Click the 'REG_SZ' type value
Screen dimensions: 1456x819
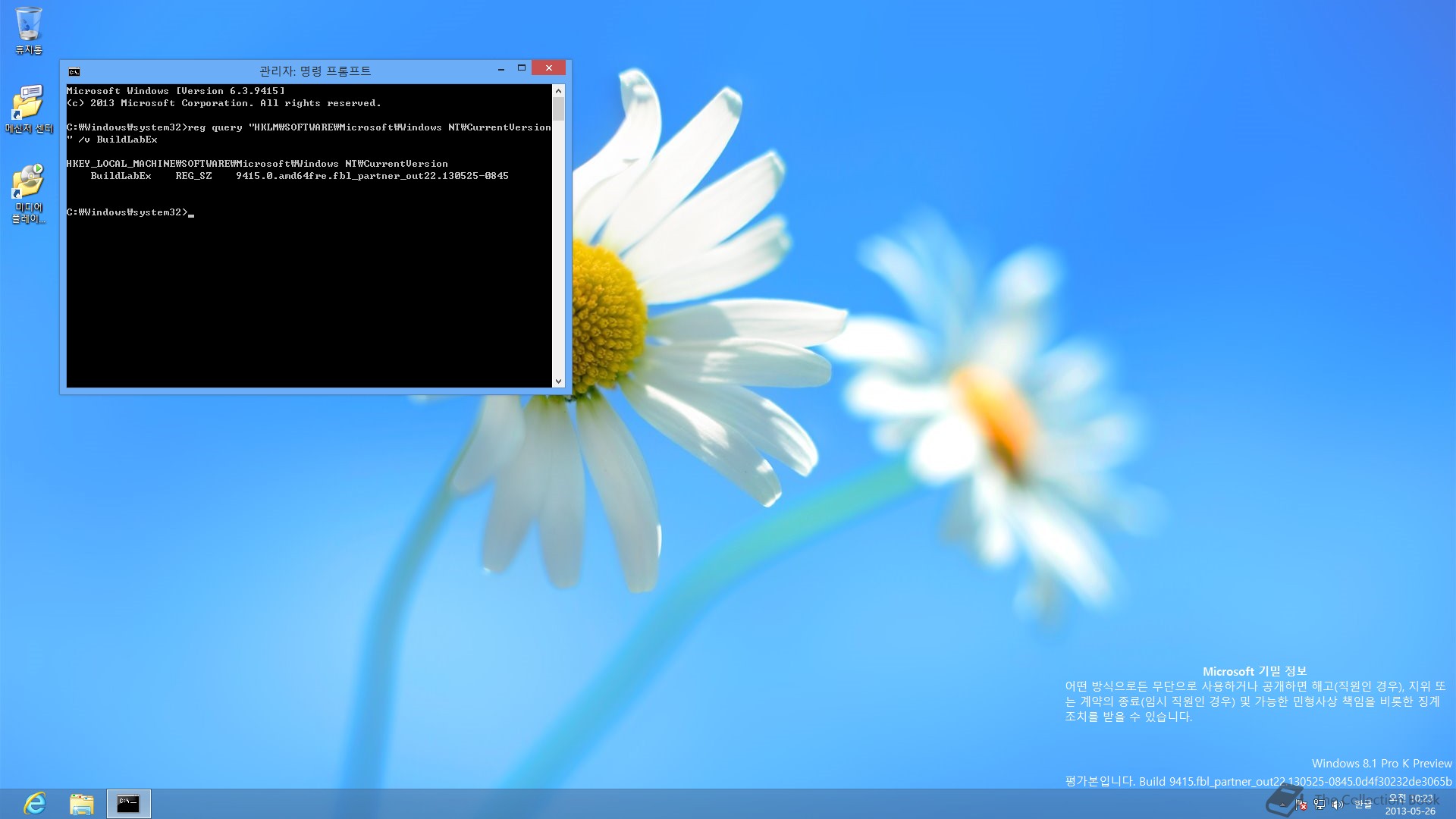click(194, 176)
